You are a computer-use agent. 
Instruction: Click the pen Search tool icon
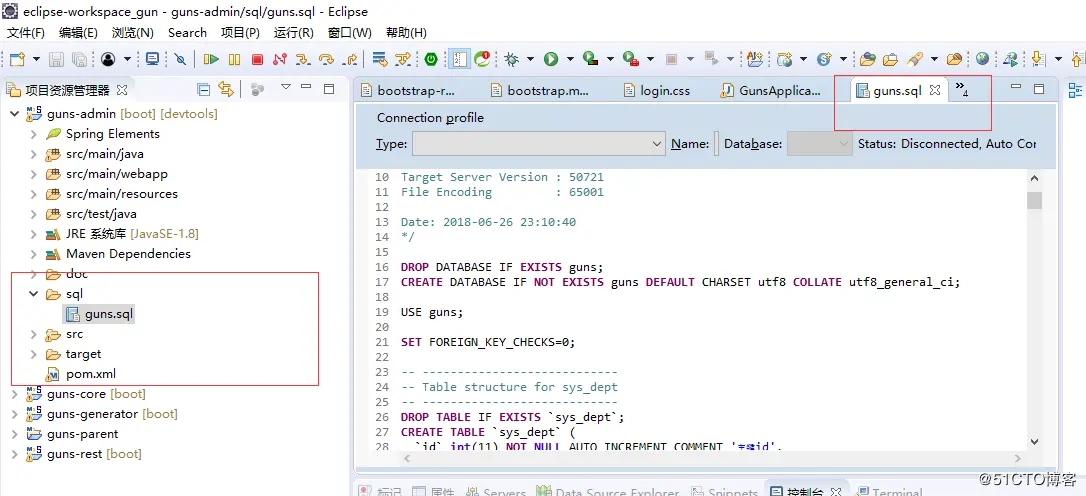(x=915, y=60)
